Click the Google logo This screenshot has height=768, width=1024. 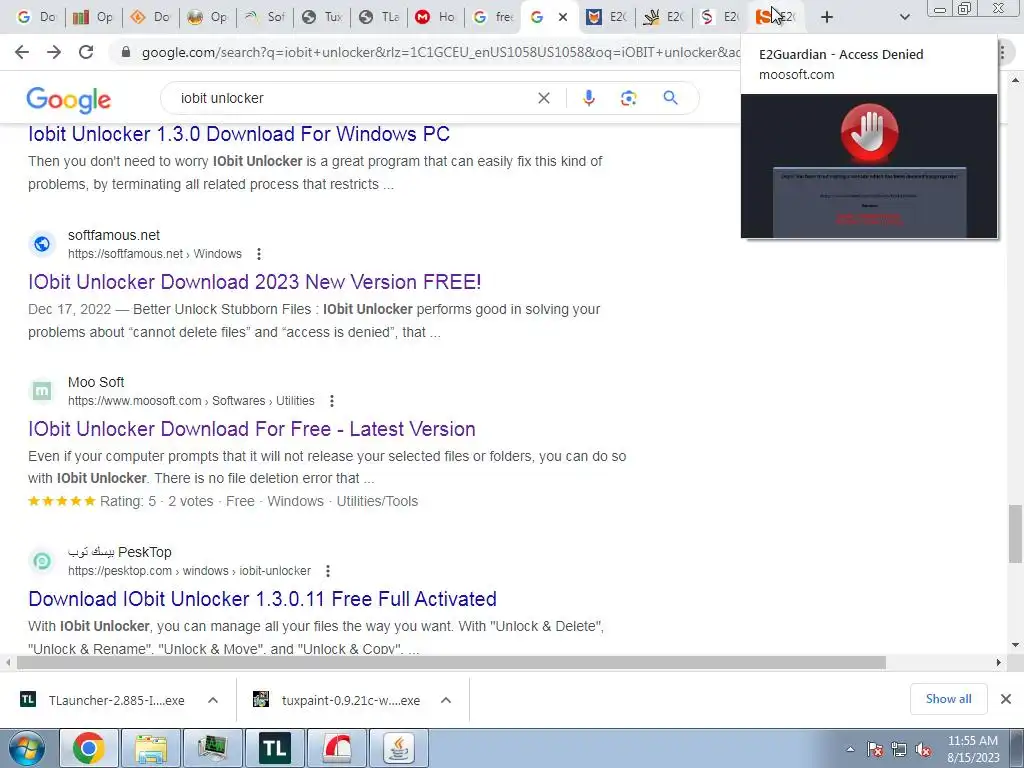[x=69, y=100]
